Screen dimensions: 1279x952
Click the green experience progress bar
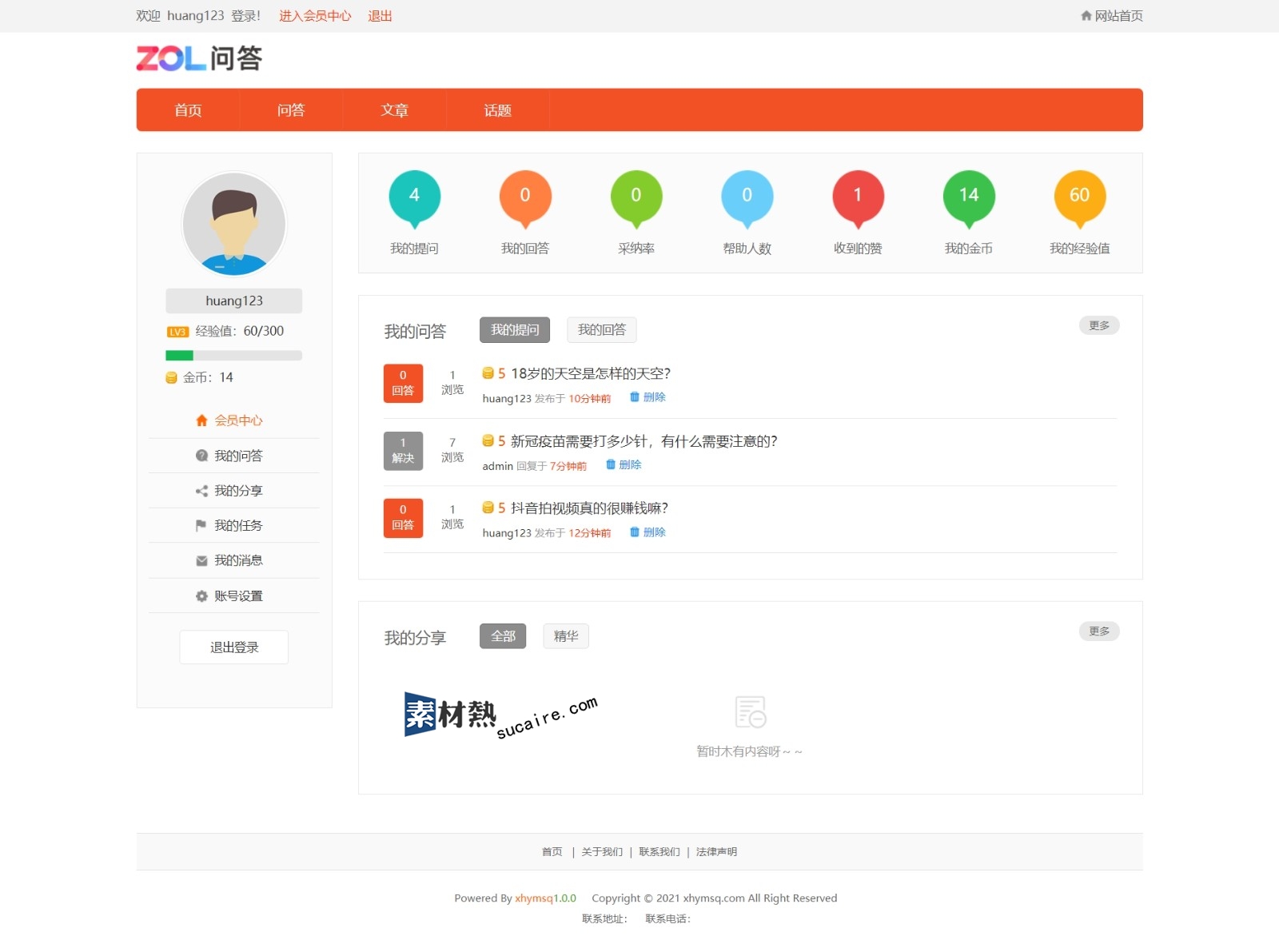click(180, 356)
